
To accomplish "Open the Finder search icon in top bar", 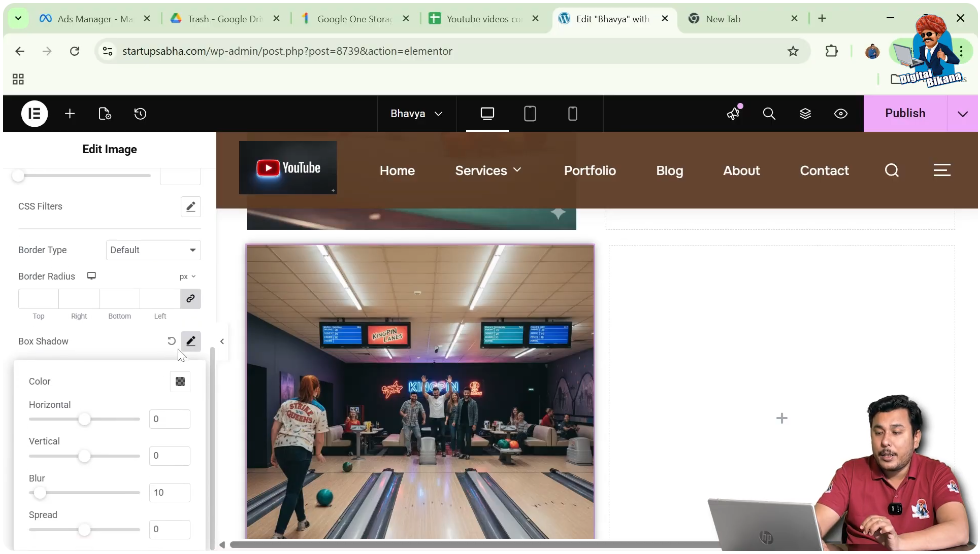I will [x=769, y=114].
